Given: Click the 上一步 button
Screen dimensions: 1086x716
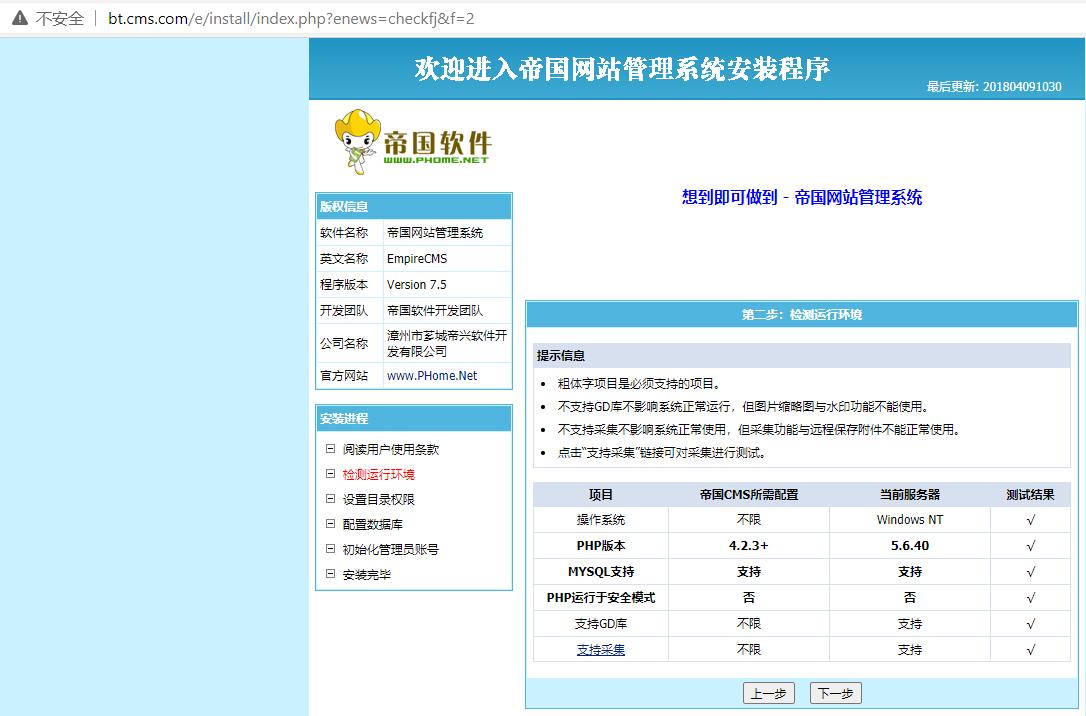Looking at the screenshot, I should pos(768,693).
